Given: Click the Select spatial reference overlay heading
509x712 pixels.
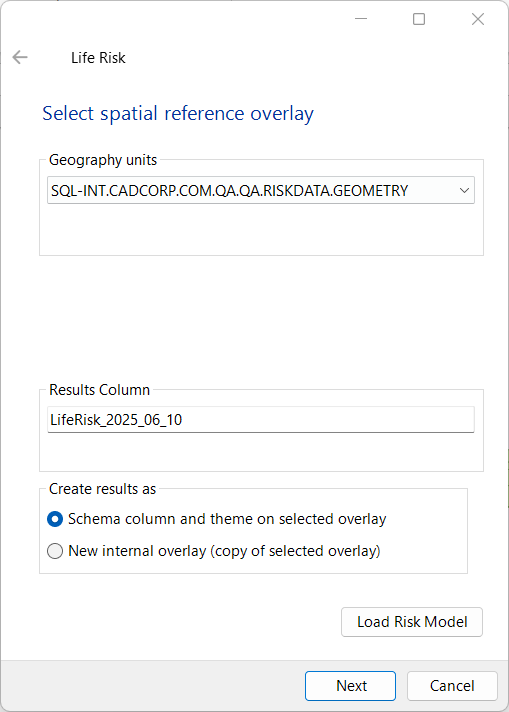Looking at the screenshot, I should pyautogui.click(x=178, y=114).
